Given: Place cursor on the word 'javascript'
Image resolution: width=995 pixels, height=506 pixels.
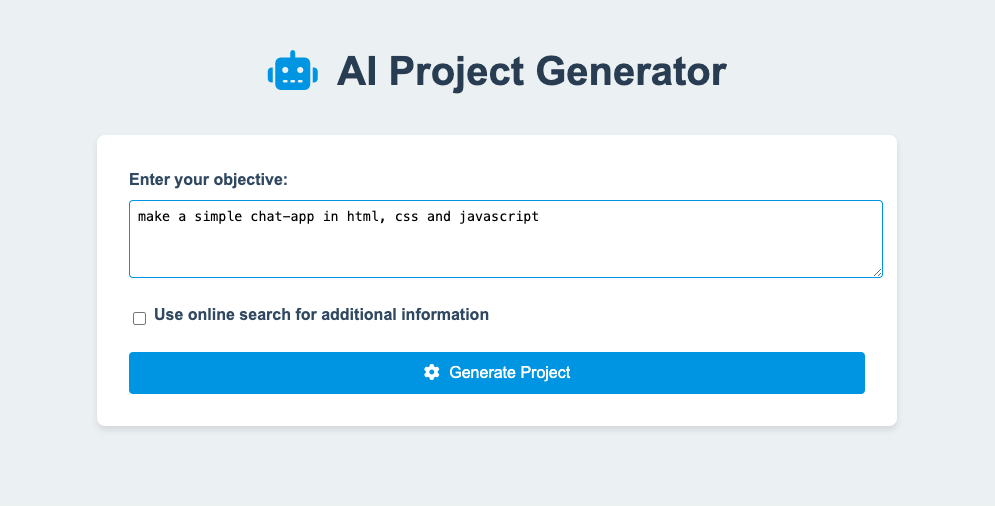Looking at the screenshot, I should (x=499, y=216).
